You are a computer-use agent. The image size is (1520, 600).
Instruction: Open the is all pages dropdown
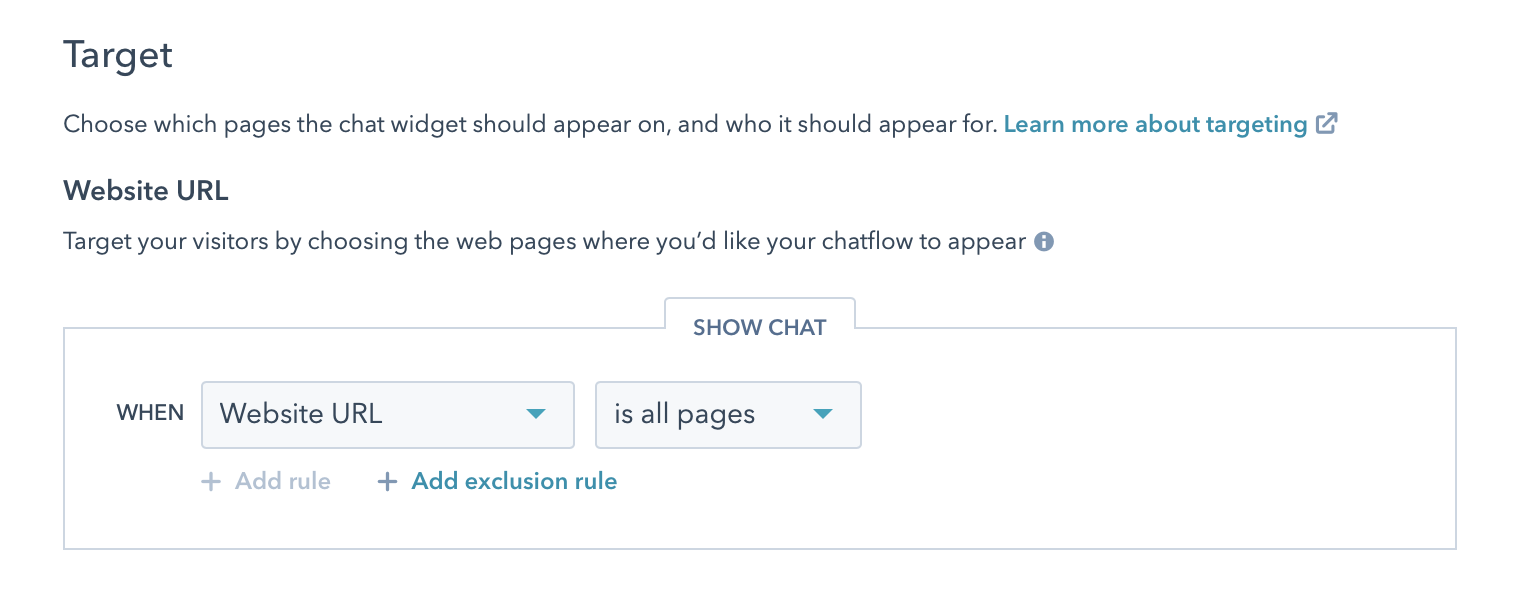click(x=728, y=414)
